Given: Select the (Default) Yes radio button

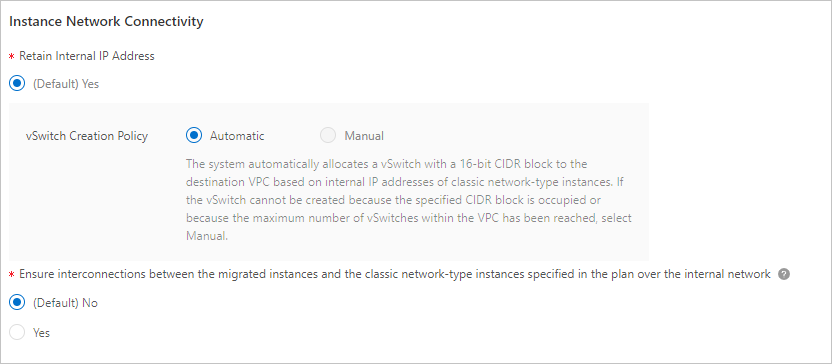Looking at the screenshot, I should pyautogui.click(x=18, y=84).
